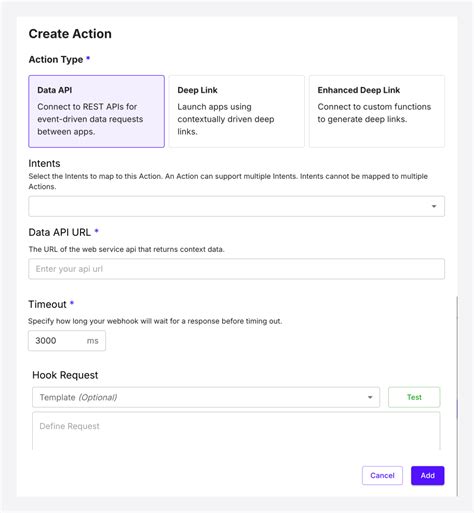Focus the Define Request text area
Viewport: 474px width, 513px height.
point(236,431)
